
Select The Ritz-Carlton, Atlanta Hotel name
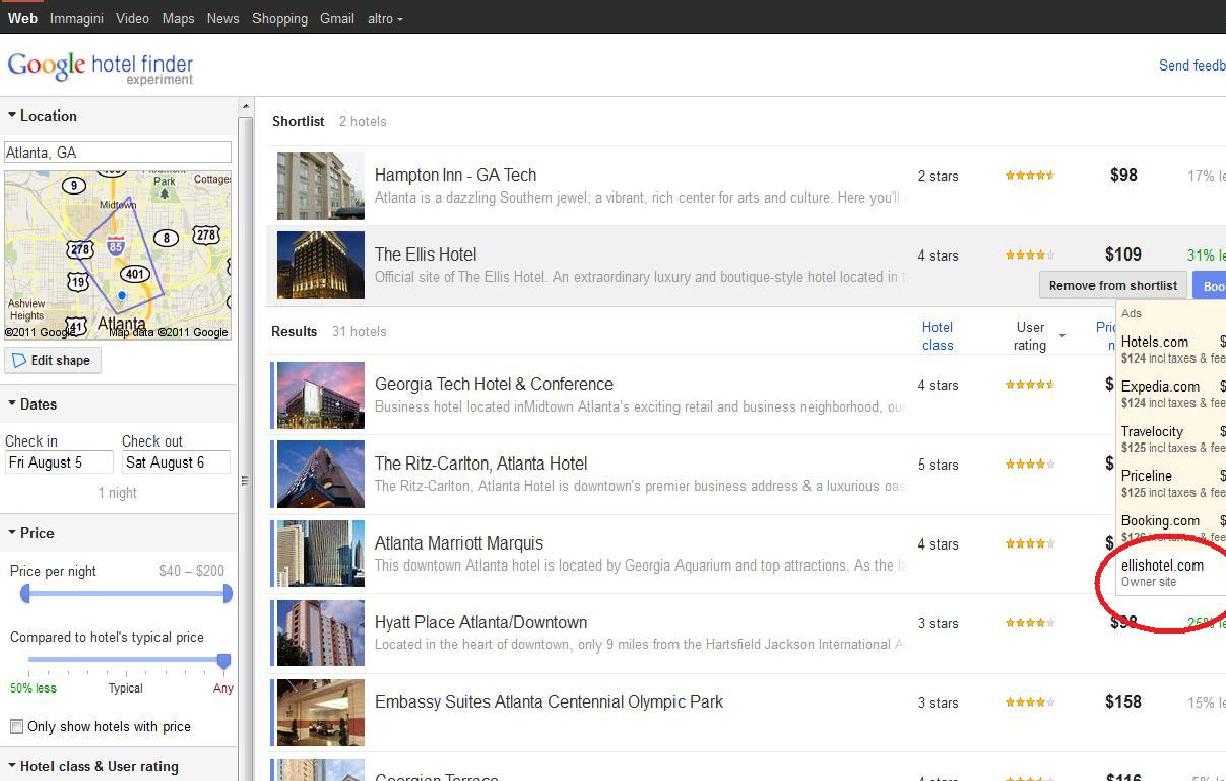(481, 464)
